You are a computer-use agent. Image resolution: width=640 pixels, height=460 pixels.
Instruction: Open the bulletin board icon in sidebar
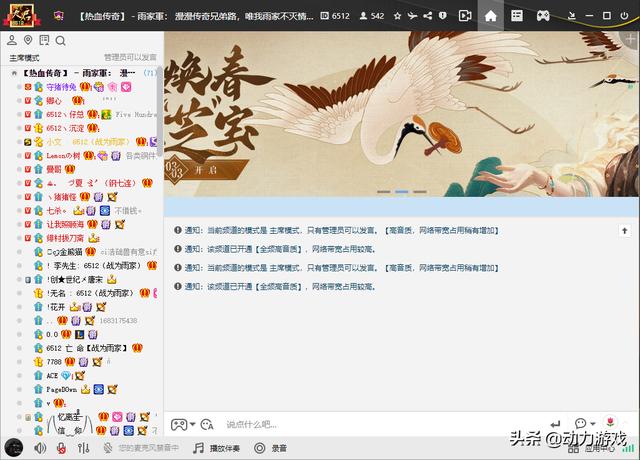point(44,40)
